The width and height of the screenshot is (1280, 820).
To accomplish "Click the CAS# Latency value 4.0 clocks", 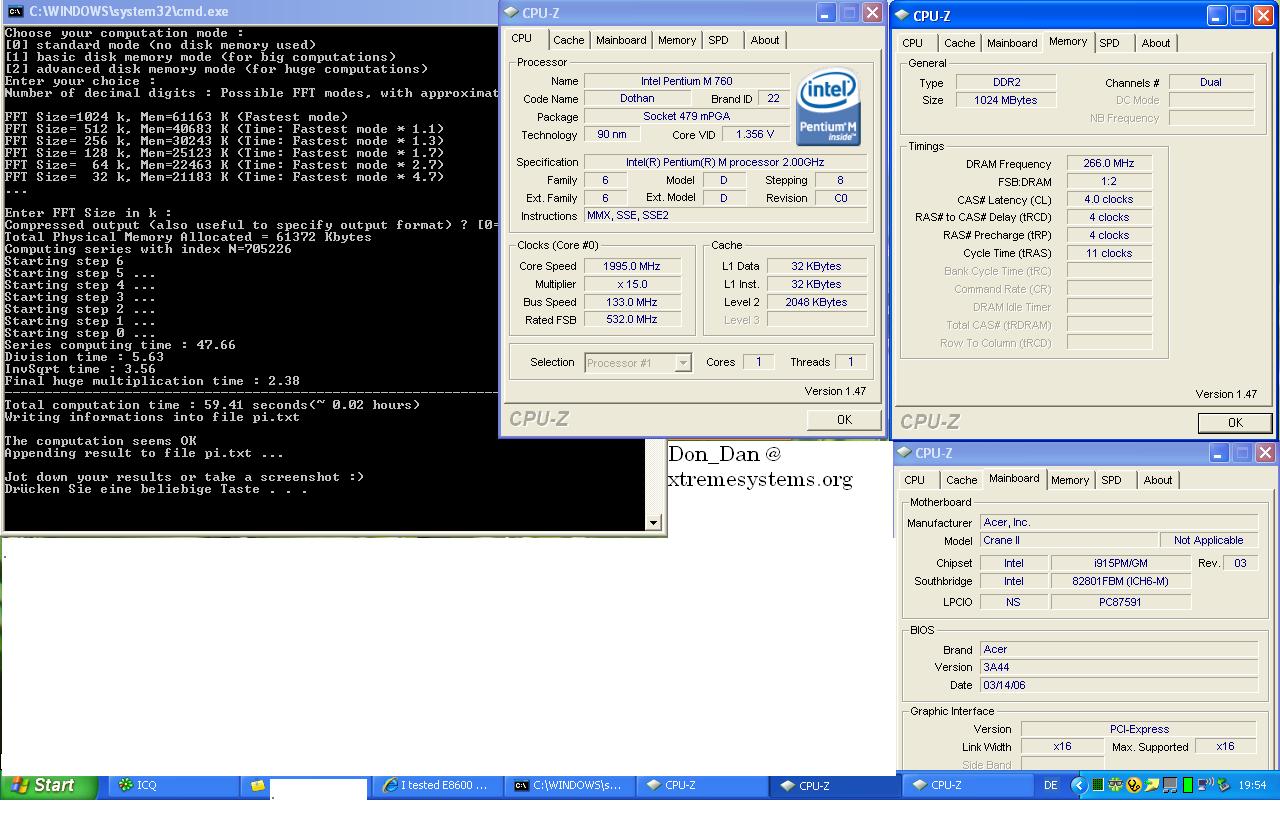I will pyautogui.click(x=1109, y=199).
